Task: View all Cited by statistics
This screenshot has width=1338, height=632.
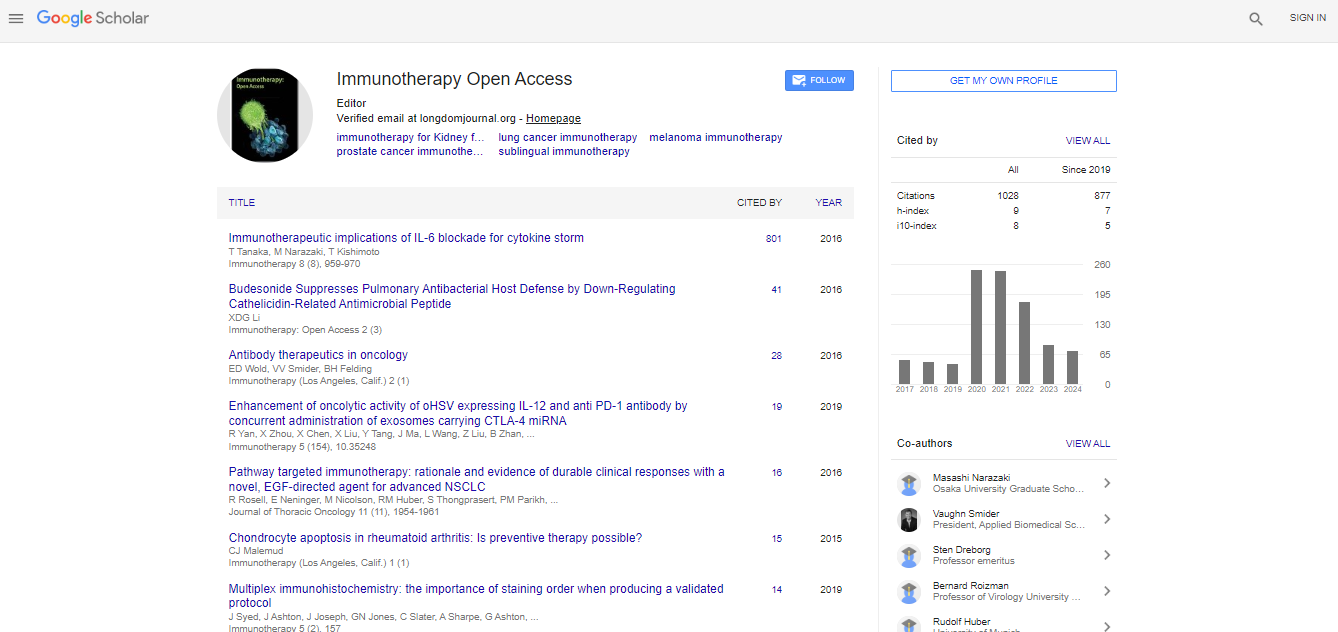Action: coord(1087,141)
